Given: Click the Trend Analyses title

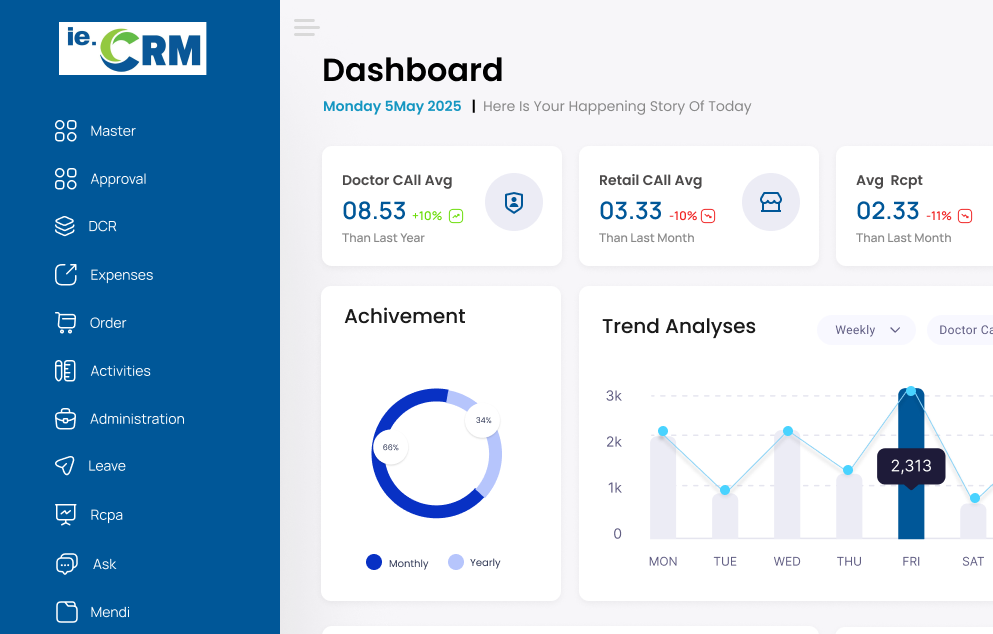Looking at the screenshot, I should click(679, 326).
